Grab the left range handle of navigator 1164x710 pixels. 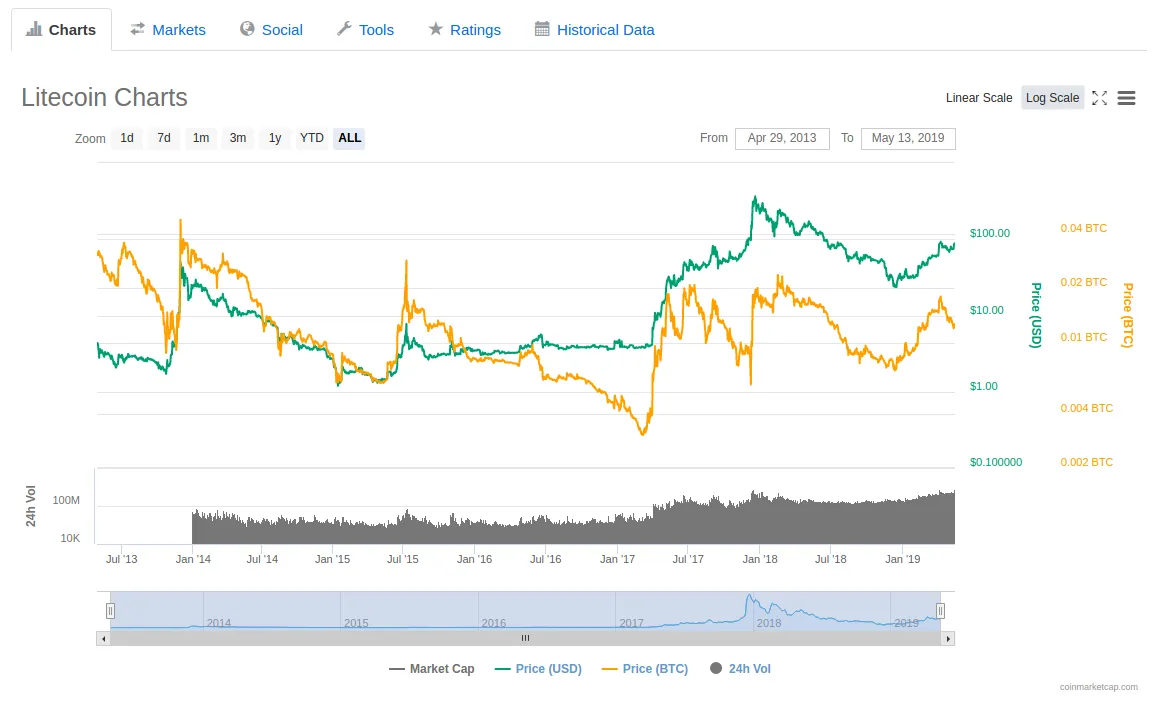pos(110,610)
